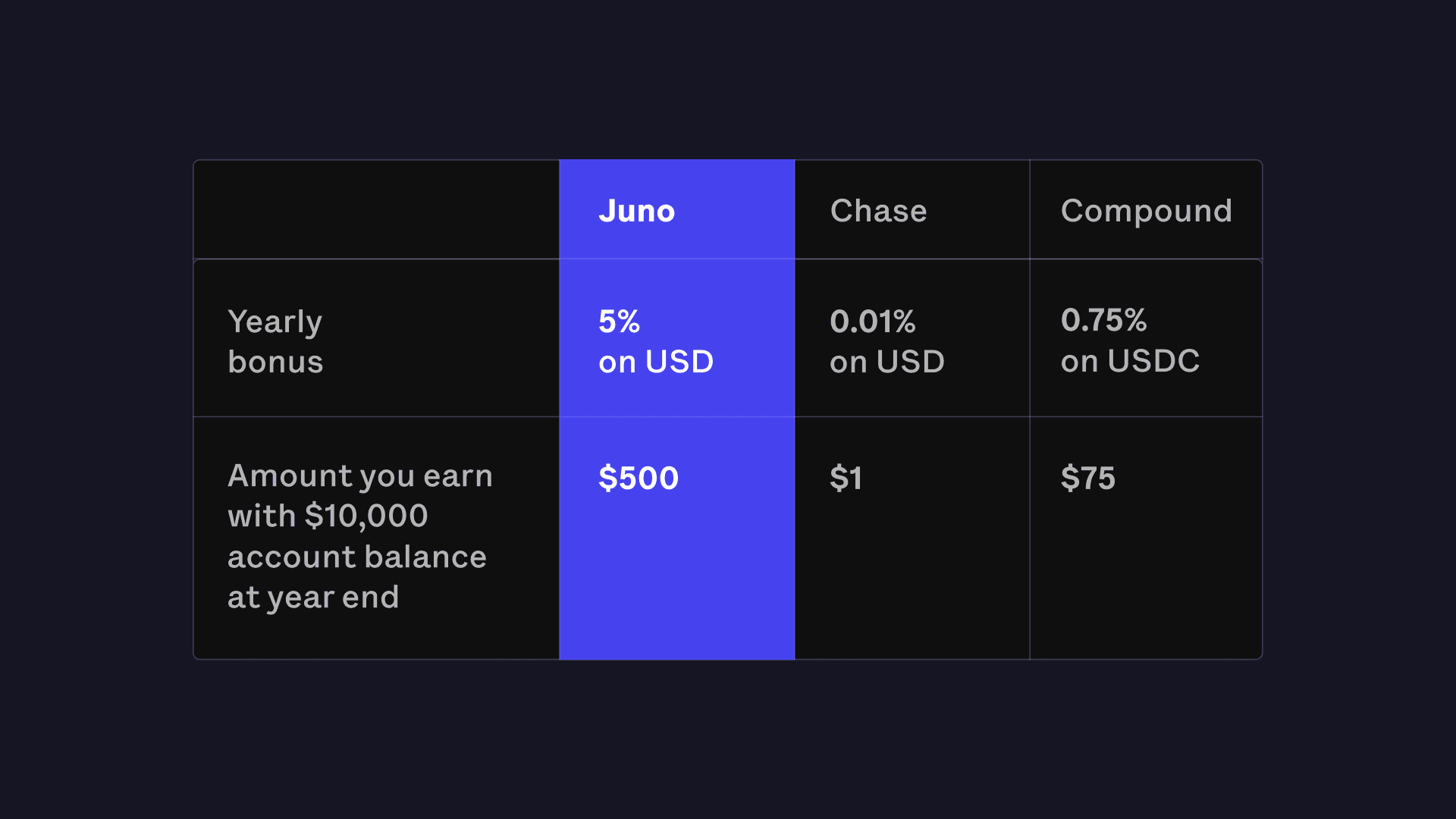Select the 0.01% value under Chase
Viewport: 1456px width, 819px height.
pyautogui.click(x=872, y=322)
